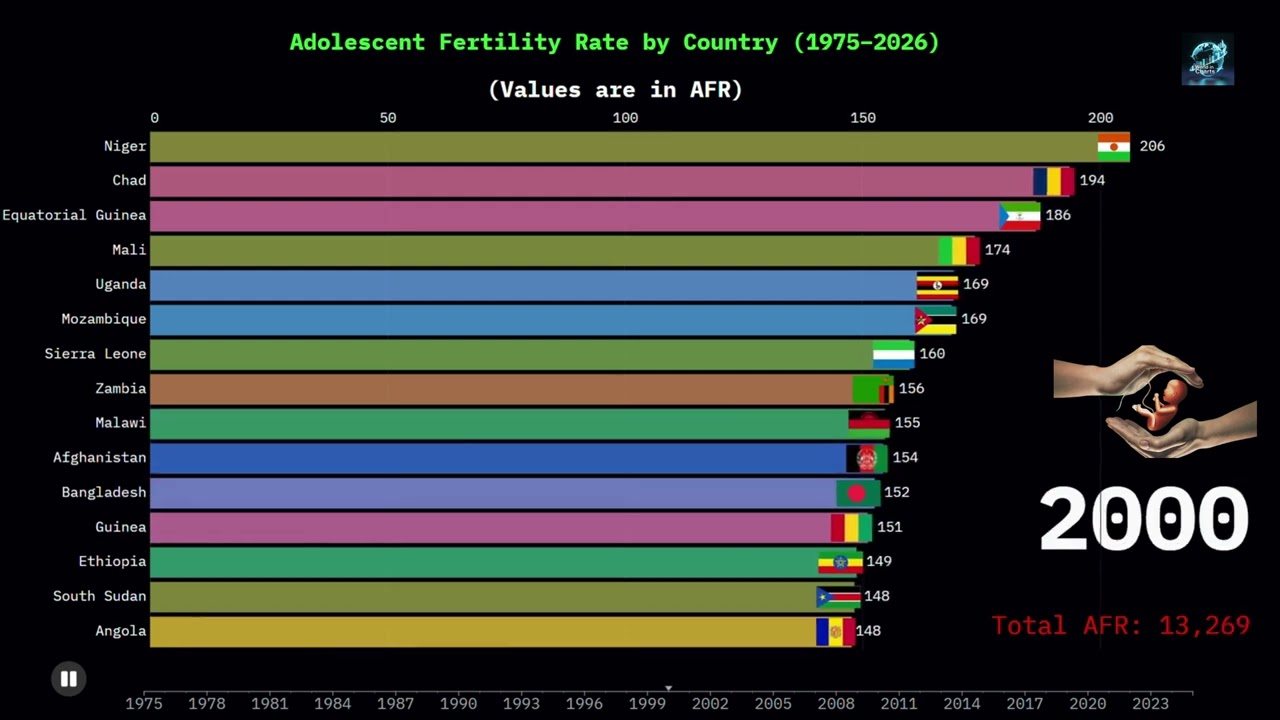Click the '(Values are in AFR)' subtitle

tap(615, 89)
